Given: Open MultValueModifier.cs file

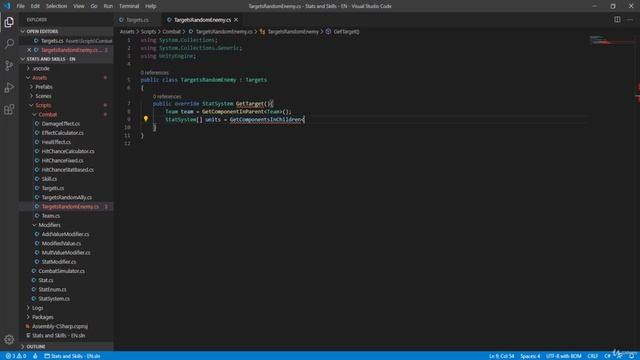Looking at the screenshot, I should 66,252.
